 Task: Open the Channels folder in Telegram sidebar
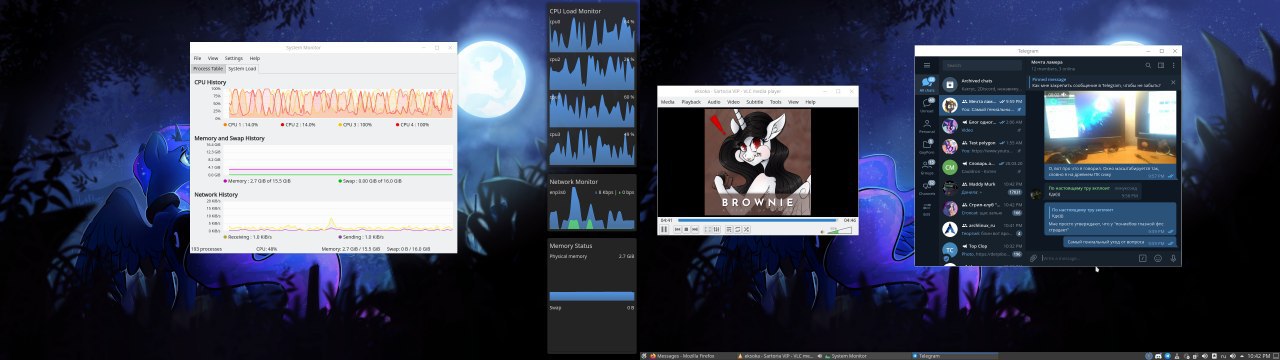pyautogui.click(x=927, y=189)
